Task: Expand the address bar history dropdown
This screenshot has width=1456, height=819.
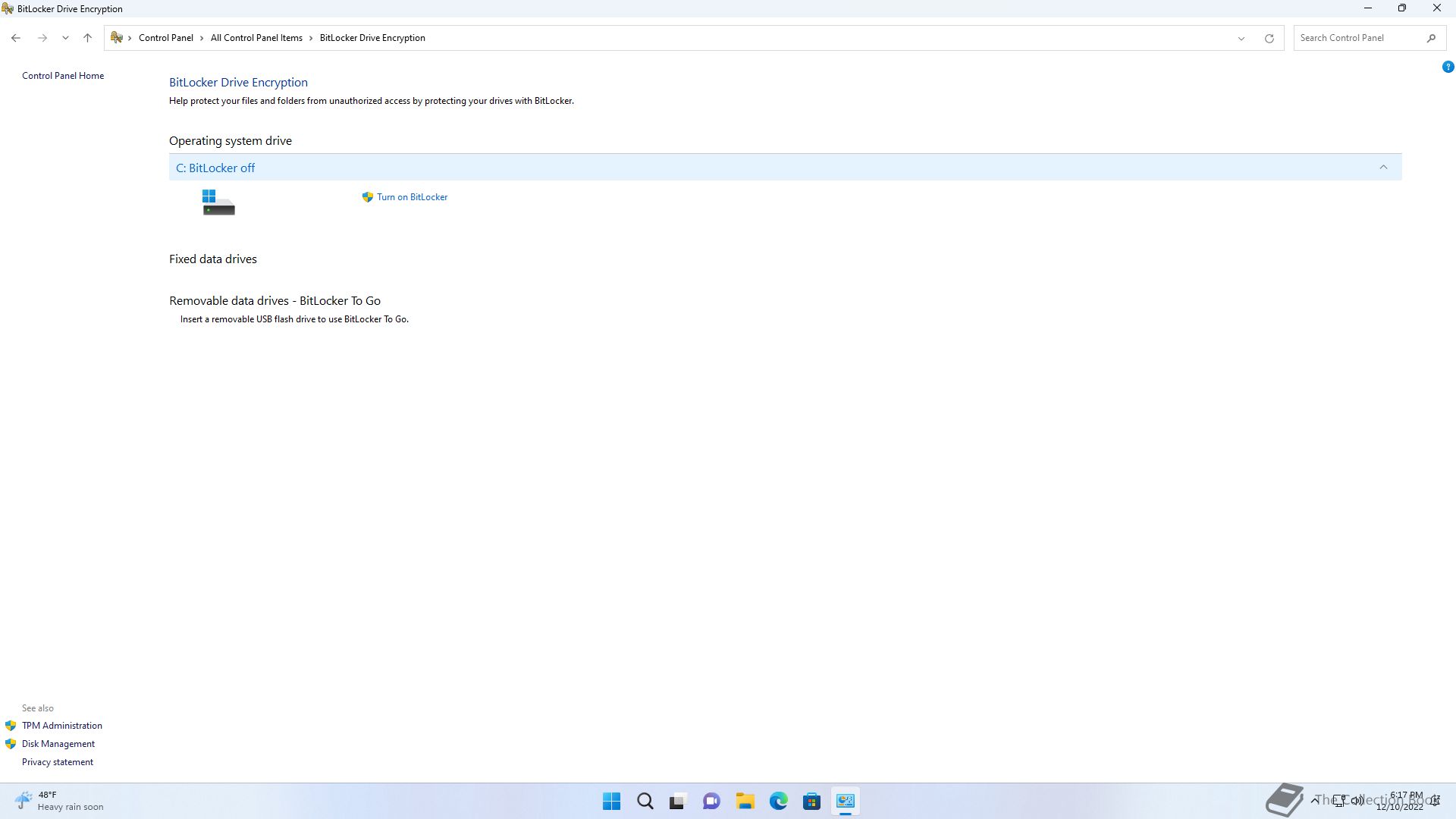Action: click(1241, 38)
